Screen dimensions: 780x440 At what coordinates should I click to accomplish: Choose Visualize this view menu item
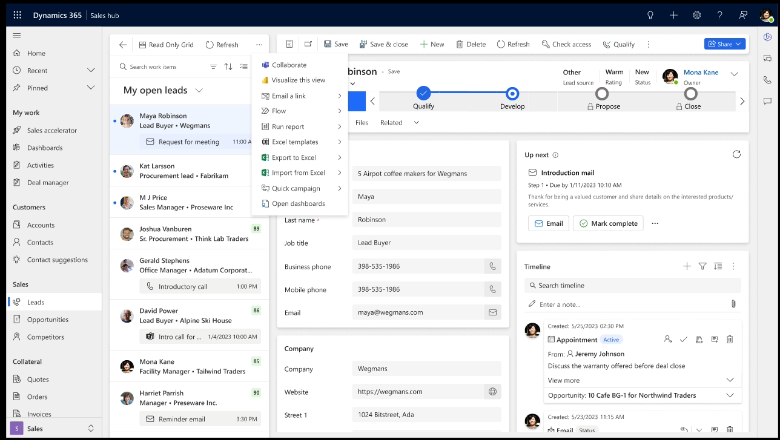[x=299, y=80]
